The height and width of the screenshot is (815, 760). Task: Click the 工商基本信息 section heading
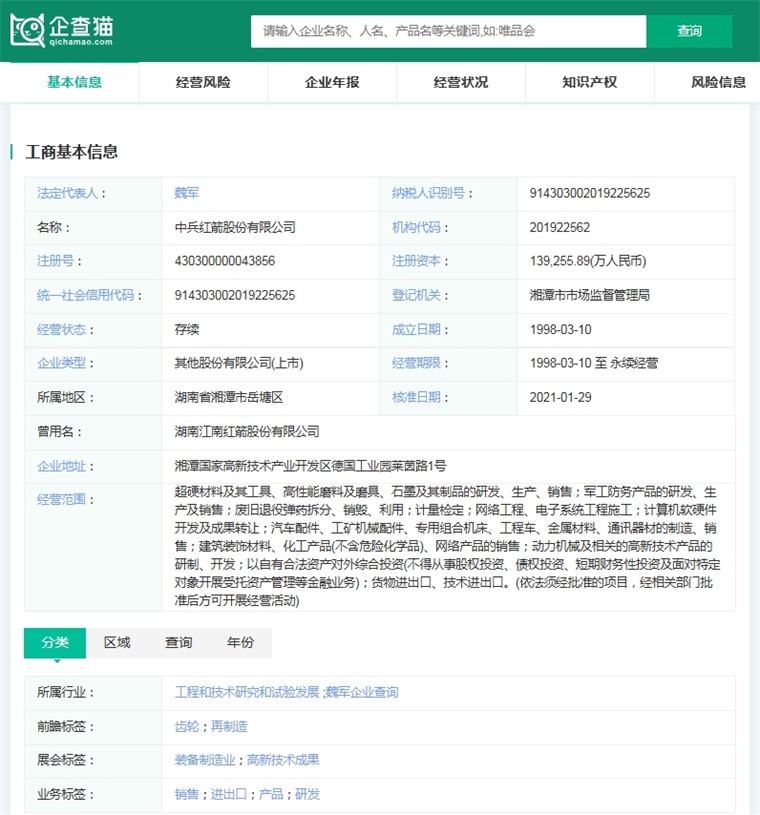pyautogui.click(x=72, y=152)
